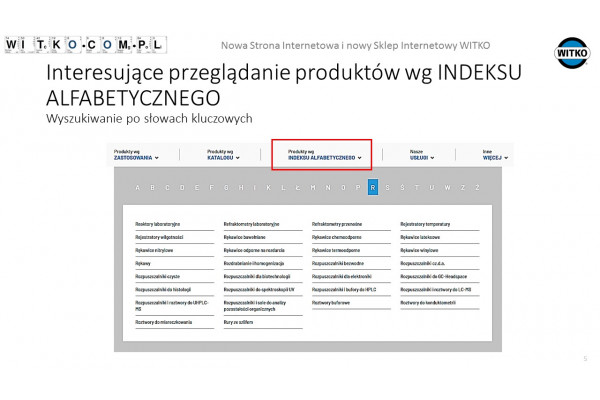Open Rękawice termoodporne link

point(336,250)
